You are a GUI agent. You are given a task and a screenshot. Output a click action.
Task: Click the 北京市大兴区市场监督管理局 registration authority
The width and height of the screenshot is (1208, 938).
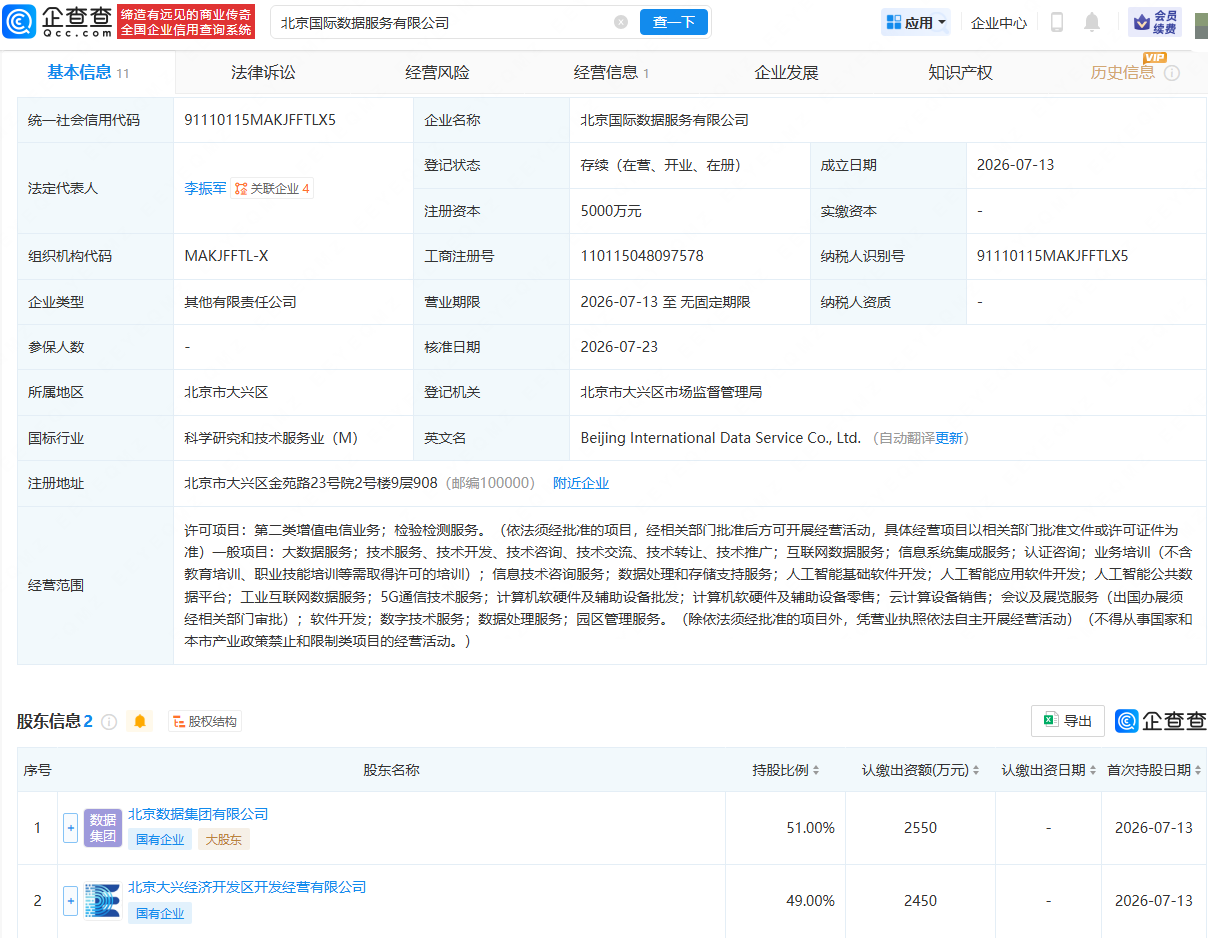point(671,392)
